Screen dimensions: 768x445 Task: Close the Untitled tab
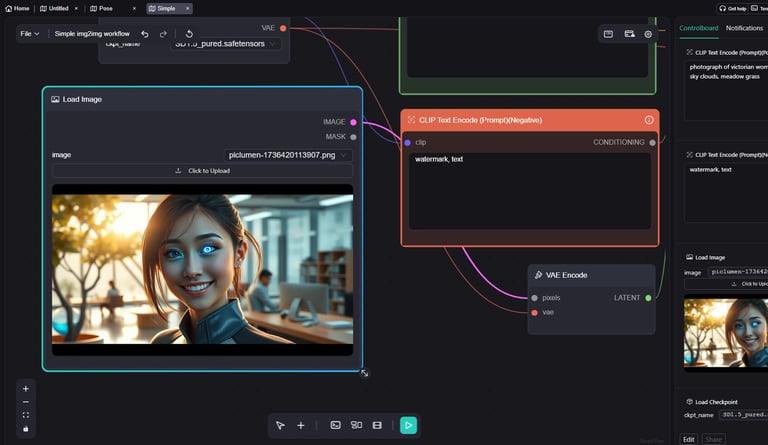coord(76,8)
